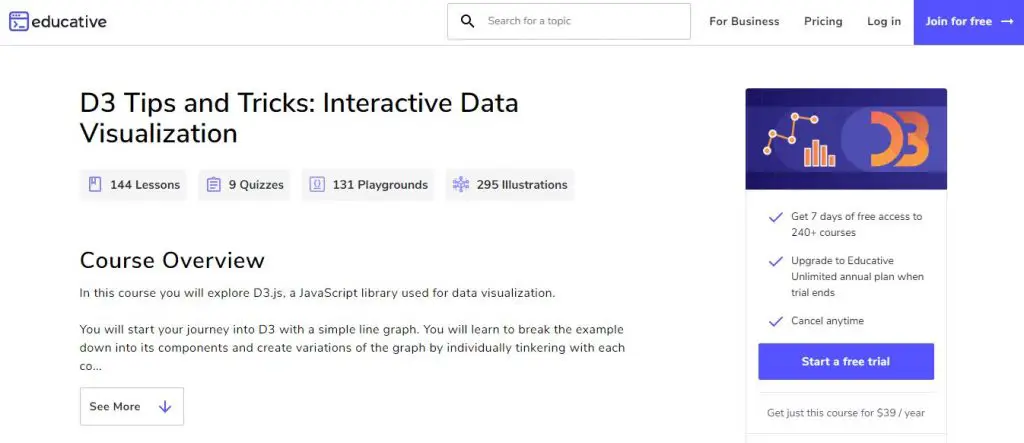
Task: Click the Quizzes clipboard icon
Action: click(214, 184)
